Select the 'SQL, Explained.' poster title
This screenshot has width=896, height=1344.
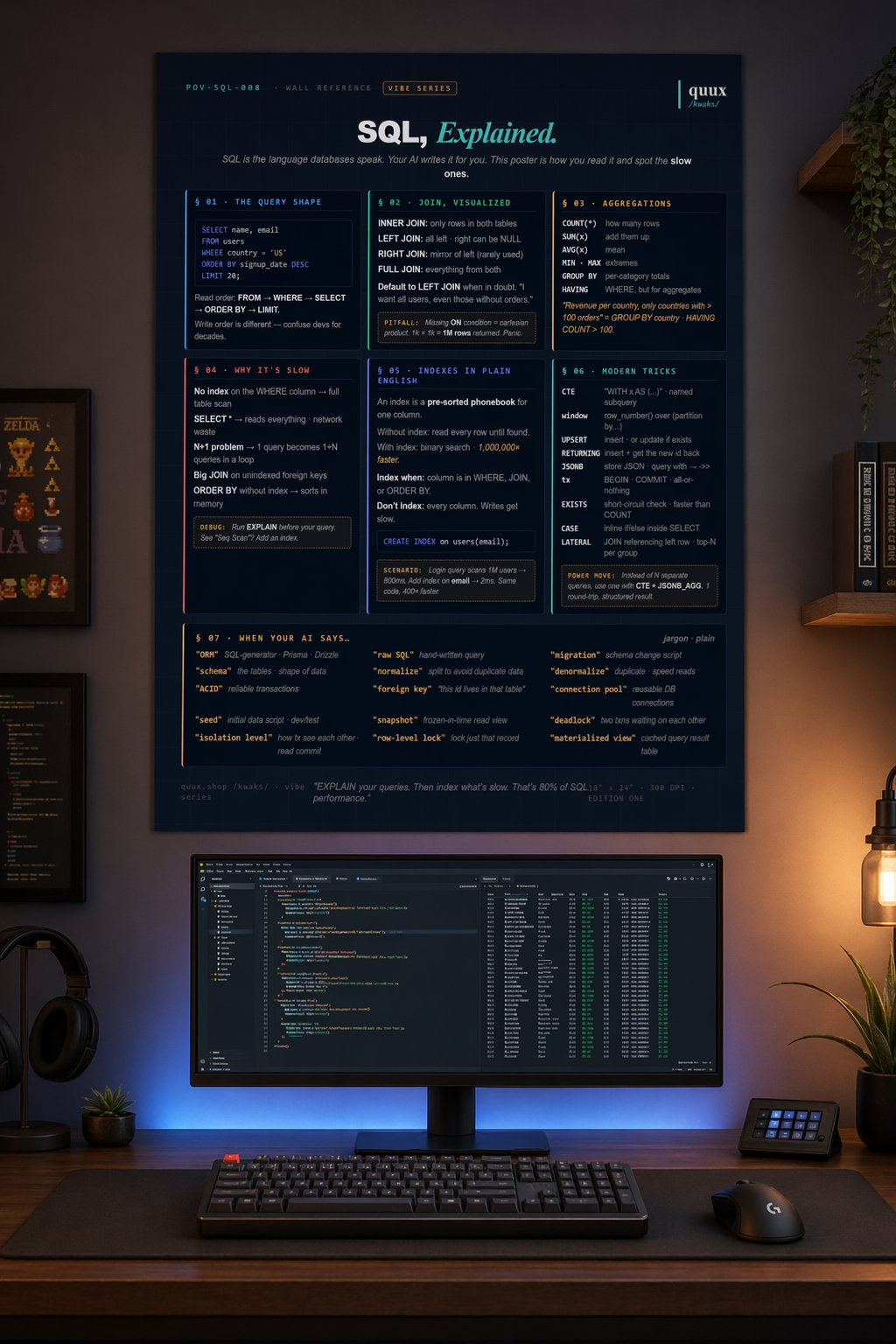tap(457, 132)
